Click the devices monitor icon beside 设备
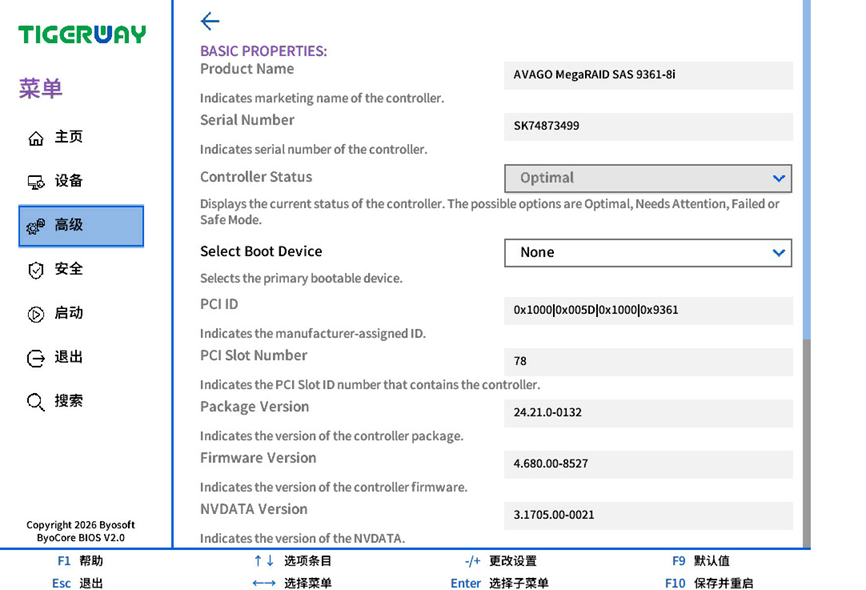This screenshot has width=866, height=590. [x=36, y=182]
